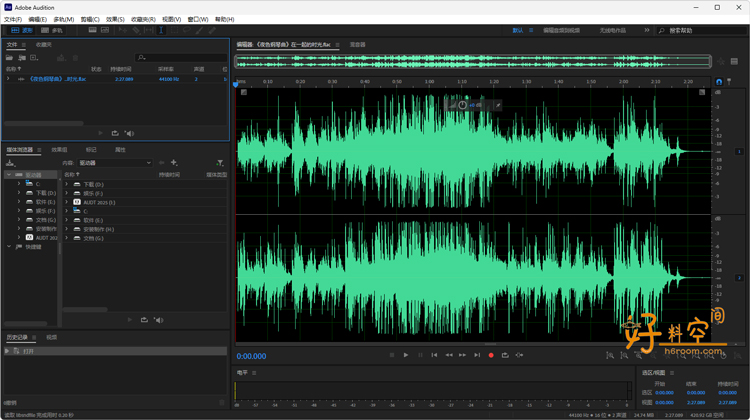
Task: Select the 文档 (G:) row in content list
Action: pos(145,238)
